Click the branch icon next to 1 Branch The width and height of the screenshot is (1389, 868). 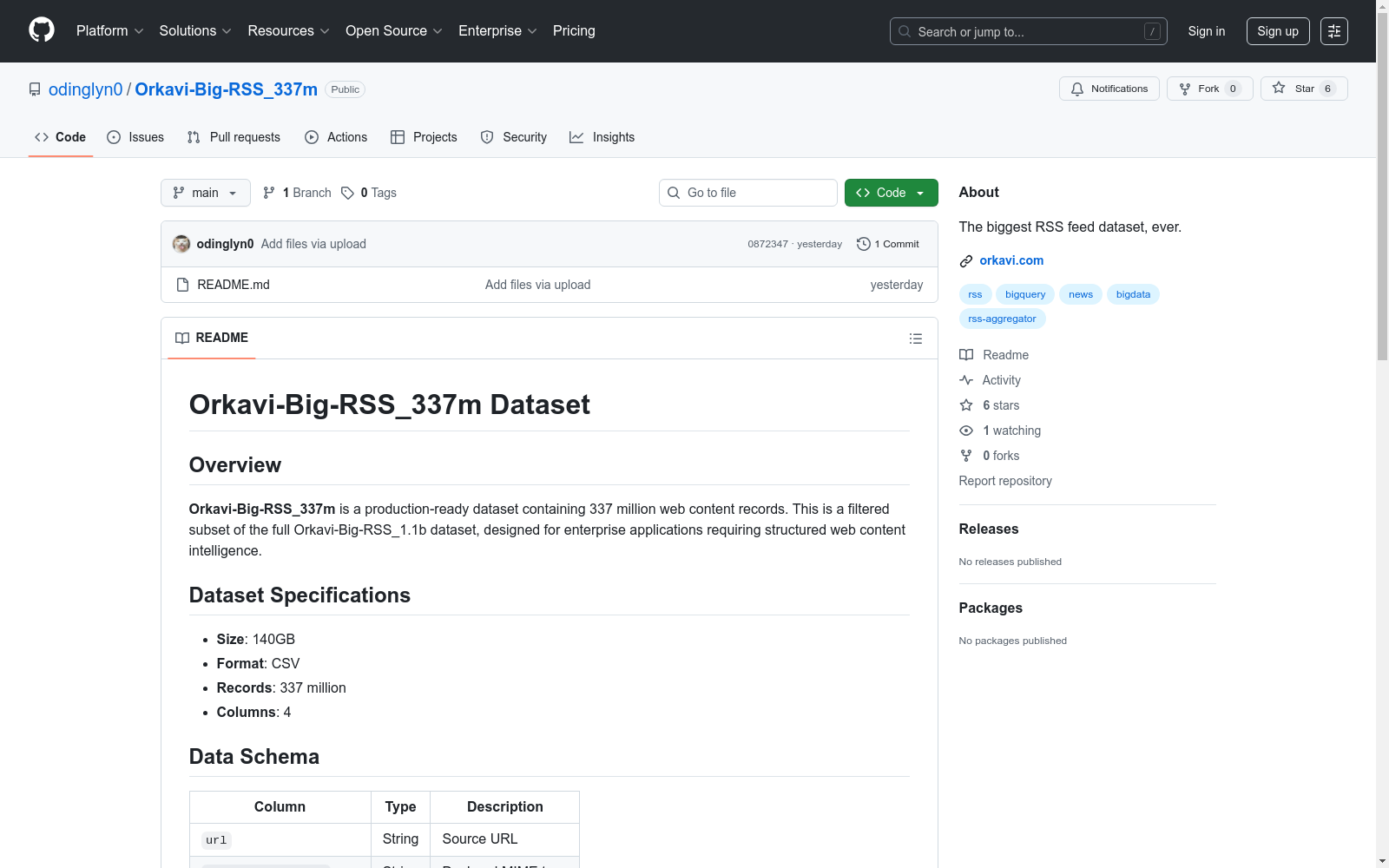[269, 193]
